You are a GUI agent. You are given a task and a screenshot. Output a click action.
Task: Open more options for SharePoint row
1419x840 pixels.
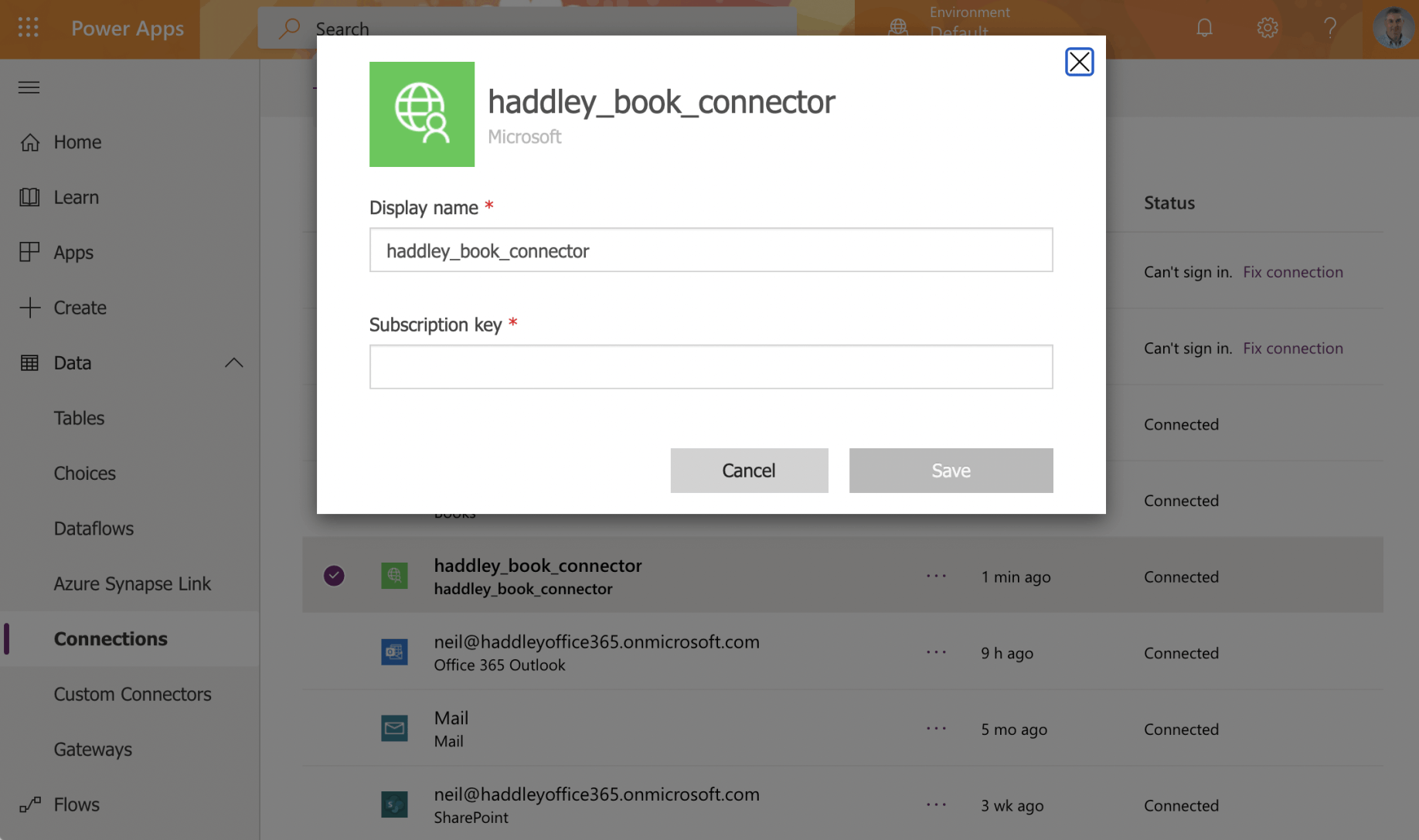[x=936, y=804]
